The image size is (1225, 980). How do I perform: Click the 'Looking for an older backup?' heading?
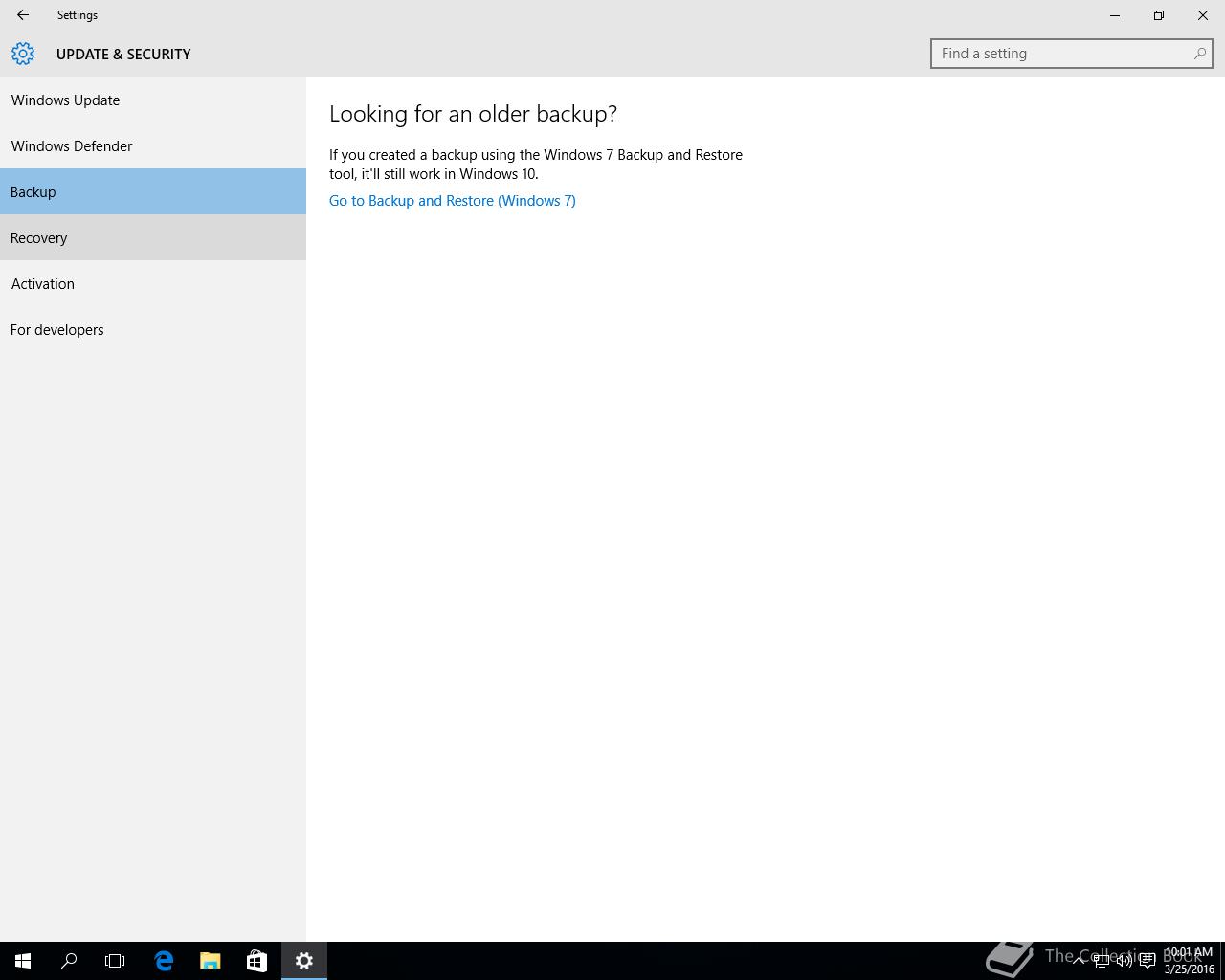473,113
